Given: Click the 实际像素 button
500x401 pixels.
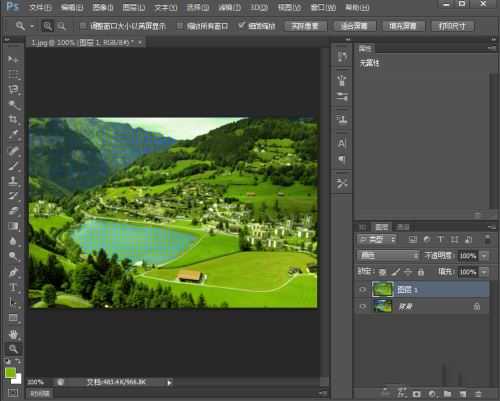Looking at the screenshot, I should (x=305, y=26).
